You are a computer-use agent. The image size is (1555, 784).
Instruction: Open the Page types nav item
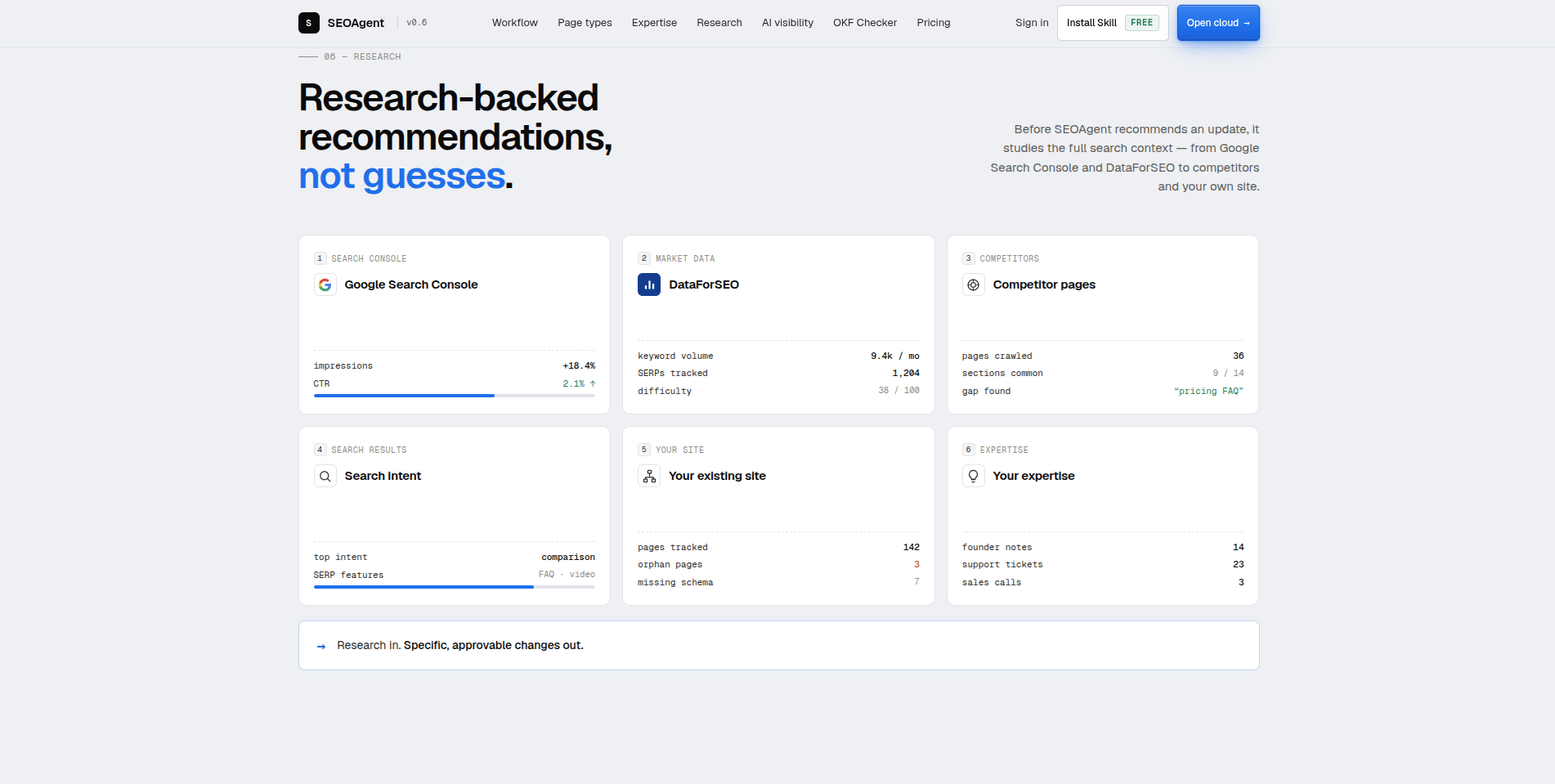(585, 23)
